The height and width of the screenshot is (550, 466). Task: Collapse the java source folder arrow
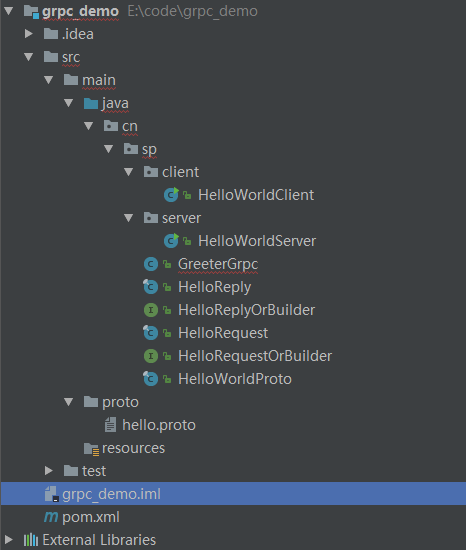[69, 103]
